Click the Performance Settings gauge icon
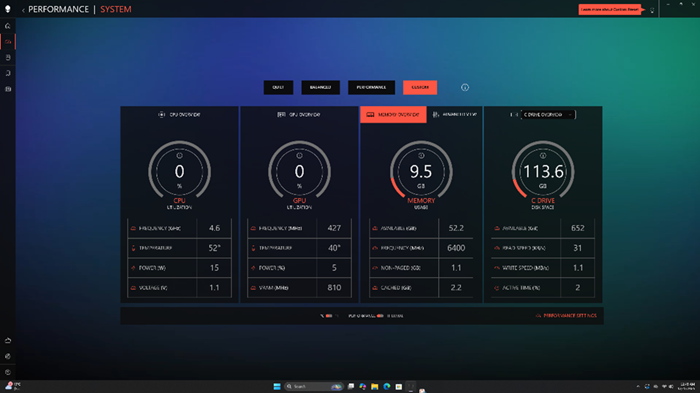700x393 pixels. (538, 316)
